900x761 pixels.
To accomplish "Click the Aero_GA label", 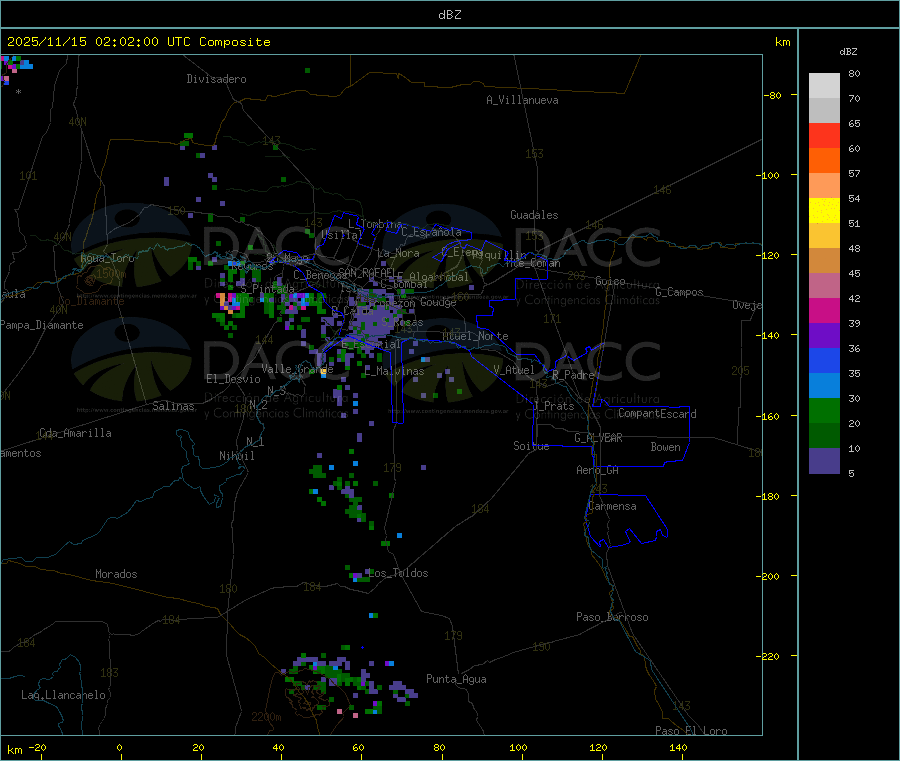I will click(x=598, y=470).
